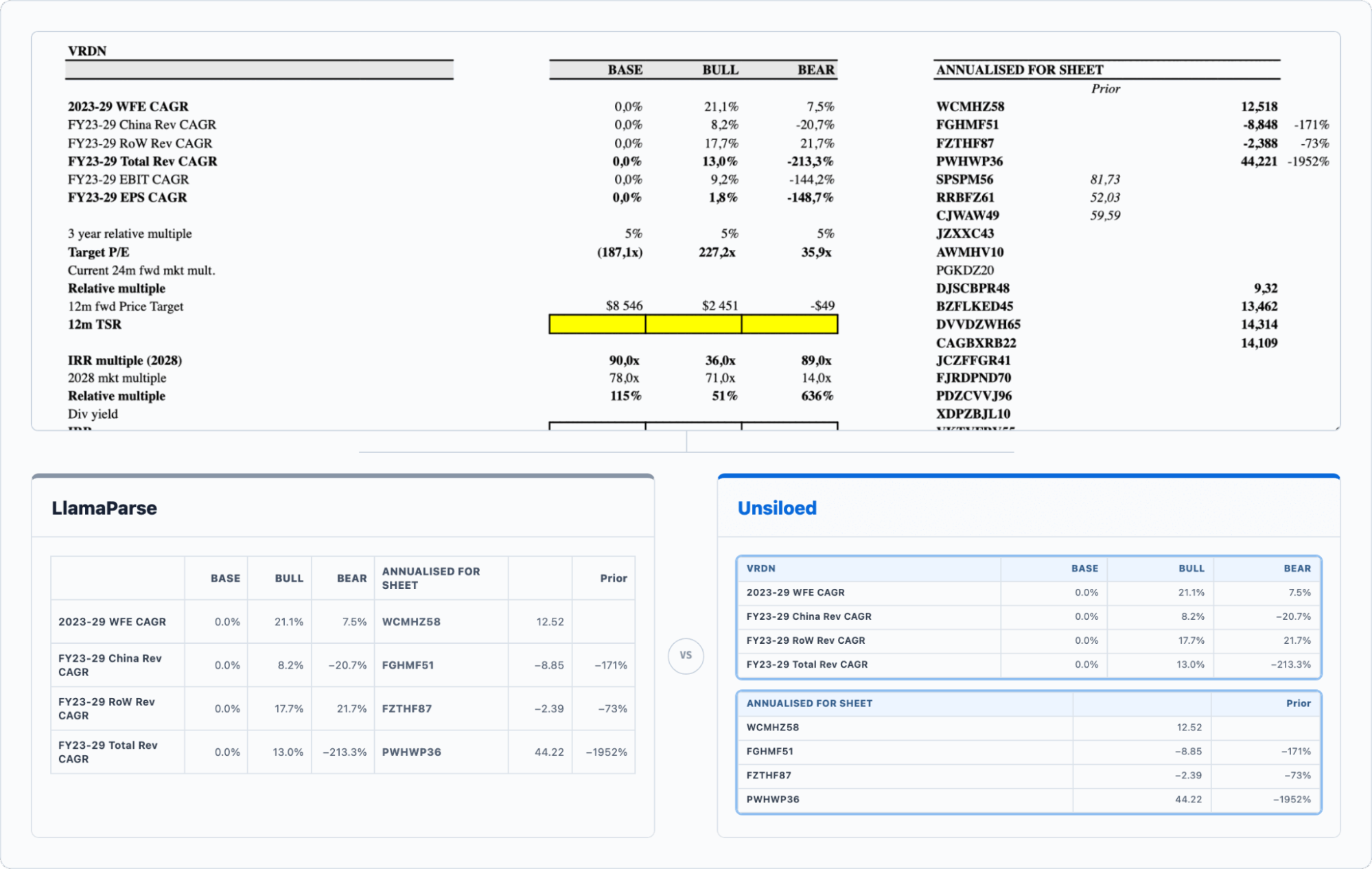Click 'SPSPM56' code in source document
The width and height of the screenshot is (1372, 869).
(x=964, y=179)
